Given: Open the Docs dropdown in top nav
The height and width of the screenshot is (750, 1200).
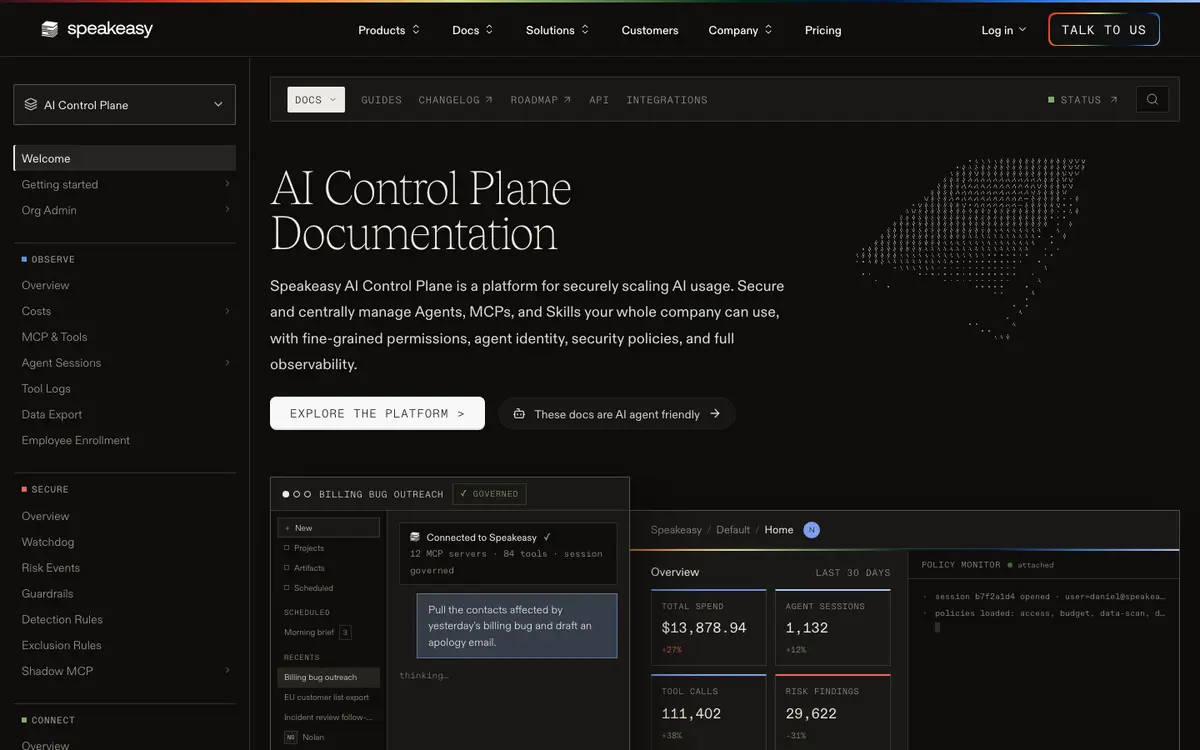Looking at the screenshot, I should [473, 30].
